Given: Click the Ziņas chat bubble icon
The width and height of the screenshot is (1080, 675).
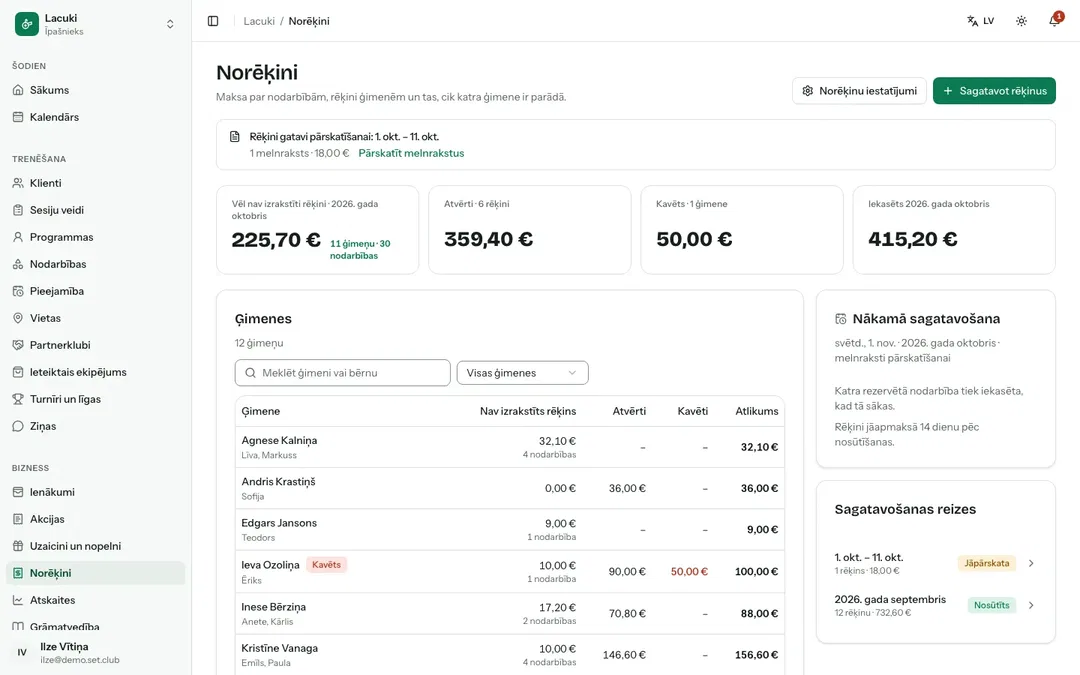Looking at the screenshot, I should [x=18, y=426].
